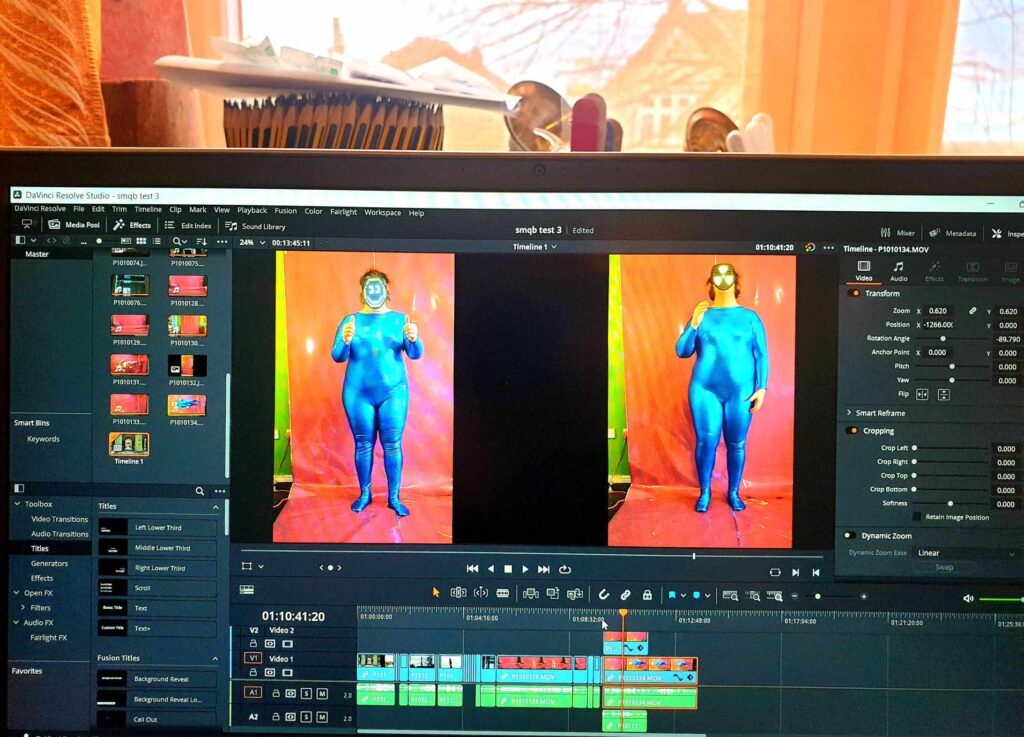
Task: Open the Playback menu
Action: pyautogui.click(x=251, y=210)
